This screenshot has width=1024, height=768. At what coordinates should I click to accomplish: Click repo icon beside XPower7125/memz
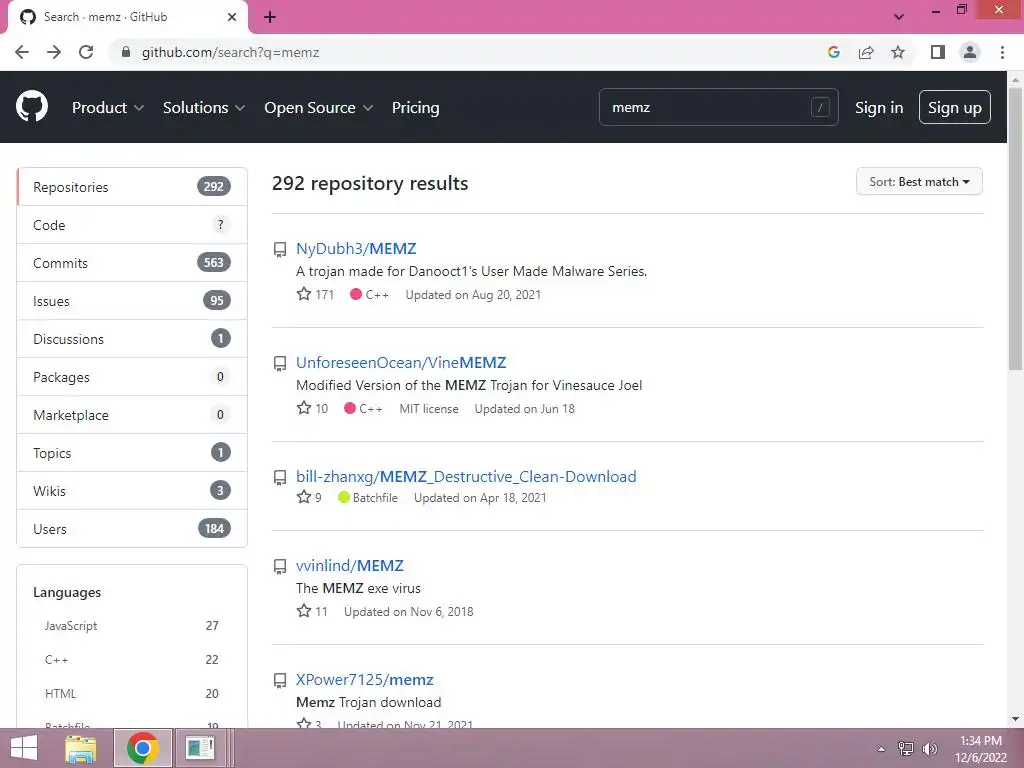(x=280, y=680)
